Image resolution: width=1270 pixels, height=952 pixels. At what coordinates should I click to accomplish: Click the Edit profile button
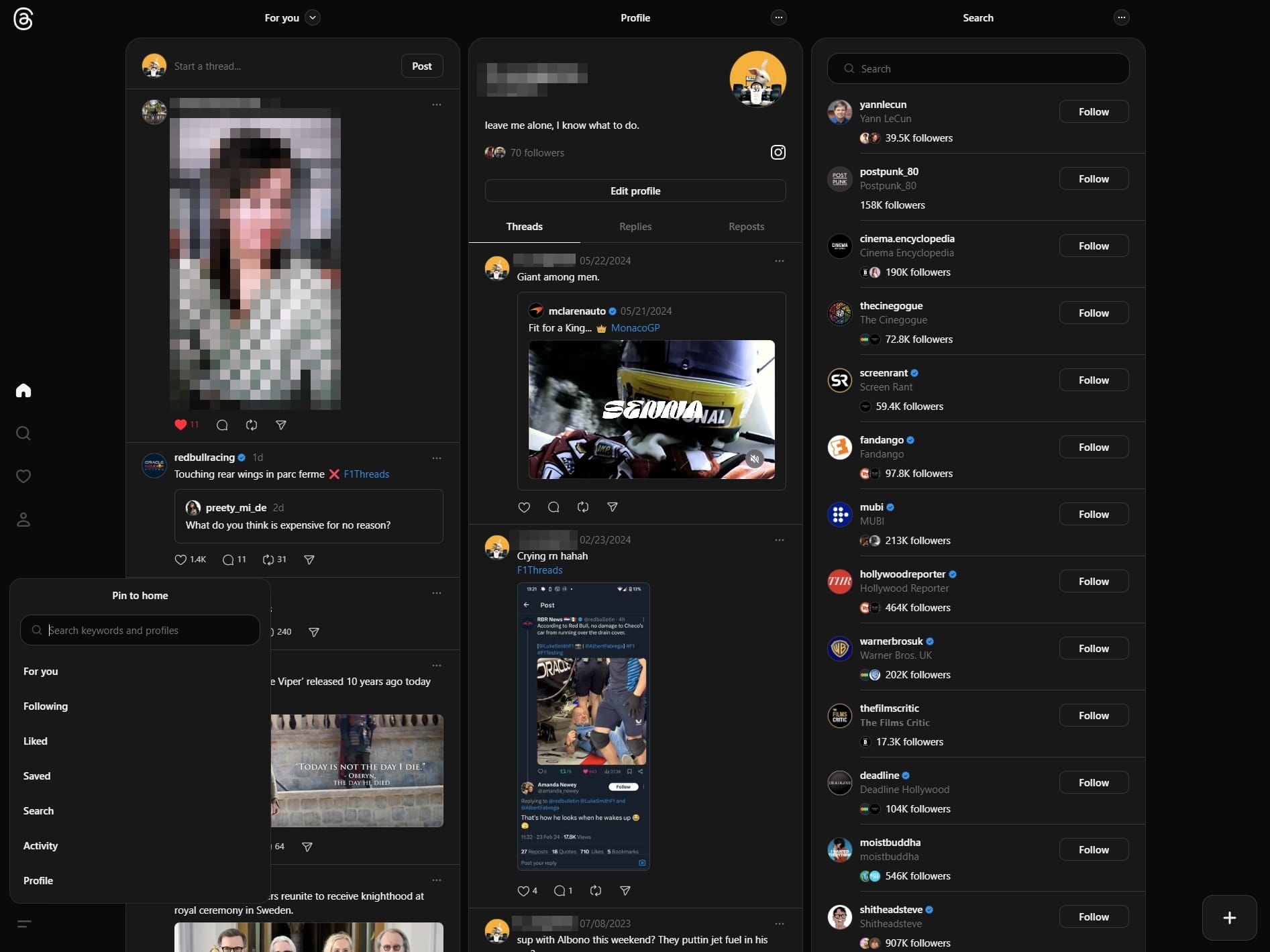click(x=635, y=191)
